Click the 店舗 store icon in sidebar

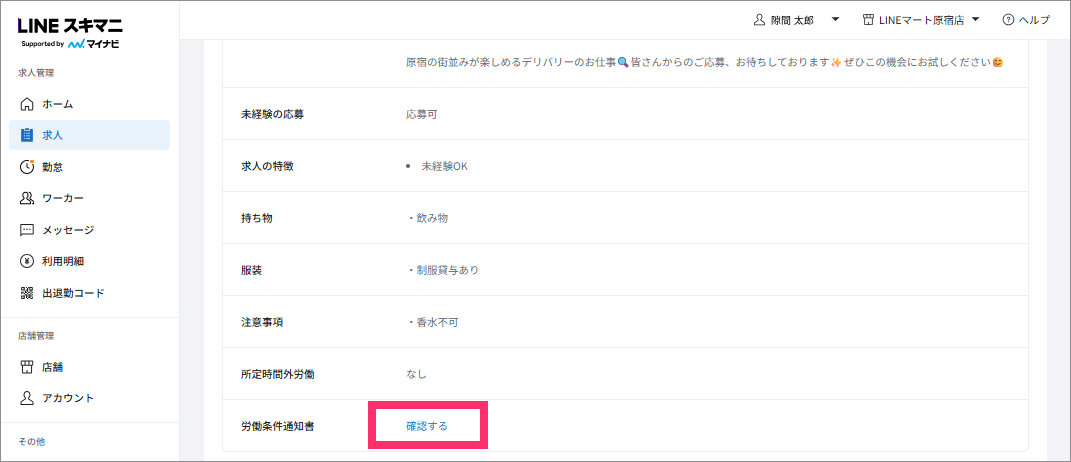[x=27, y=367]
